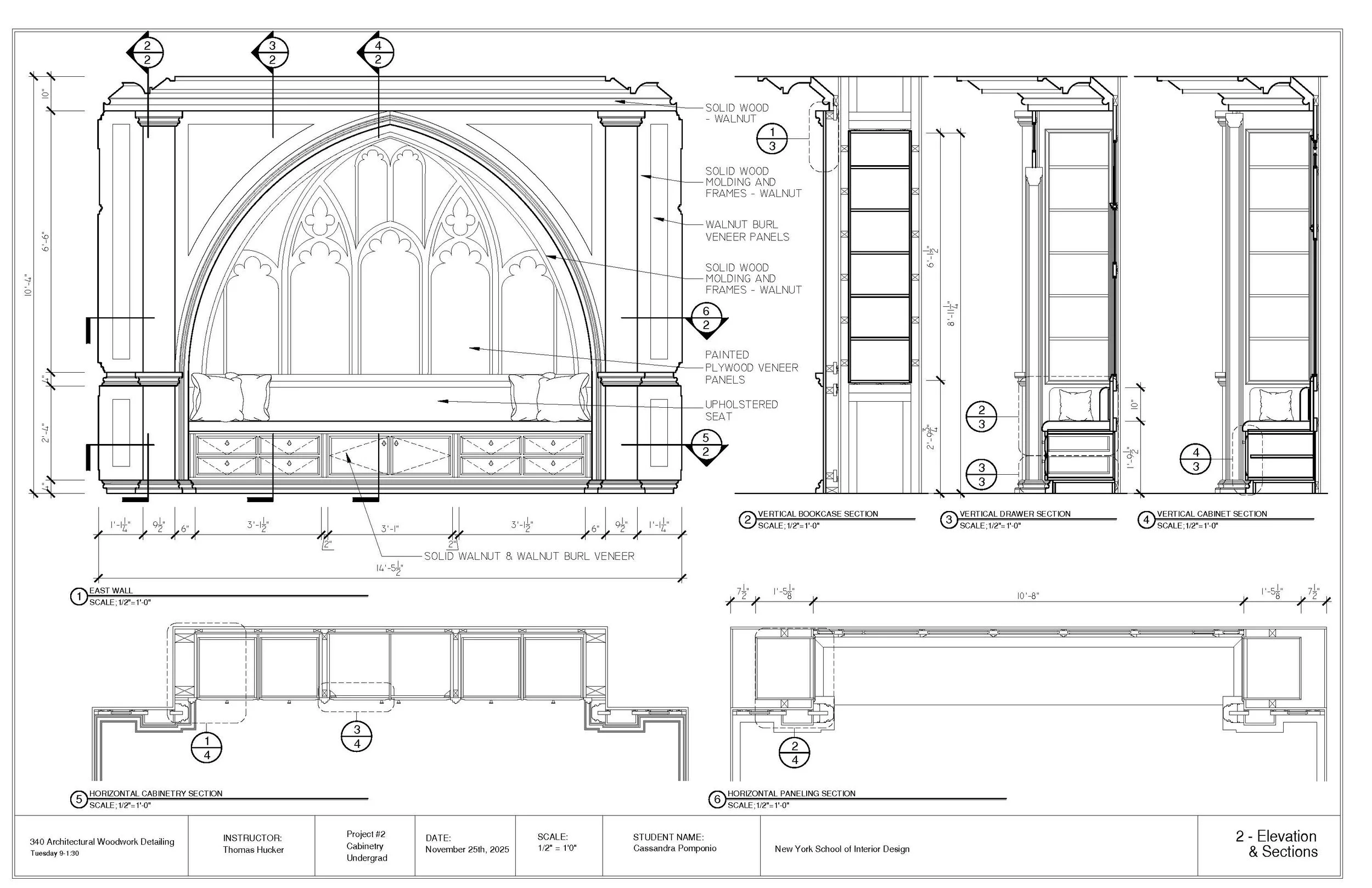Select the 14'-5½" overall width dimension
This screenshot has width=1372, height=888.
390,569
